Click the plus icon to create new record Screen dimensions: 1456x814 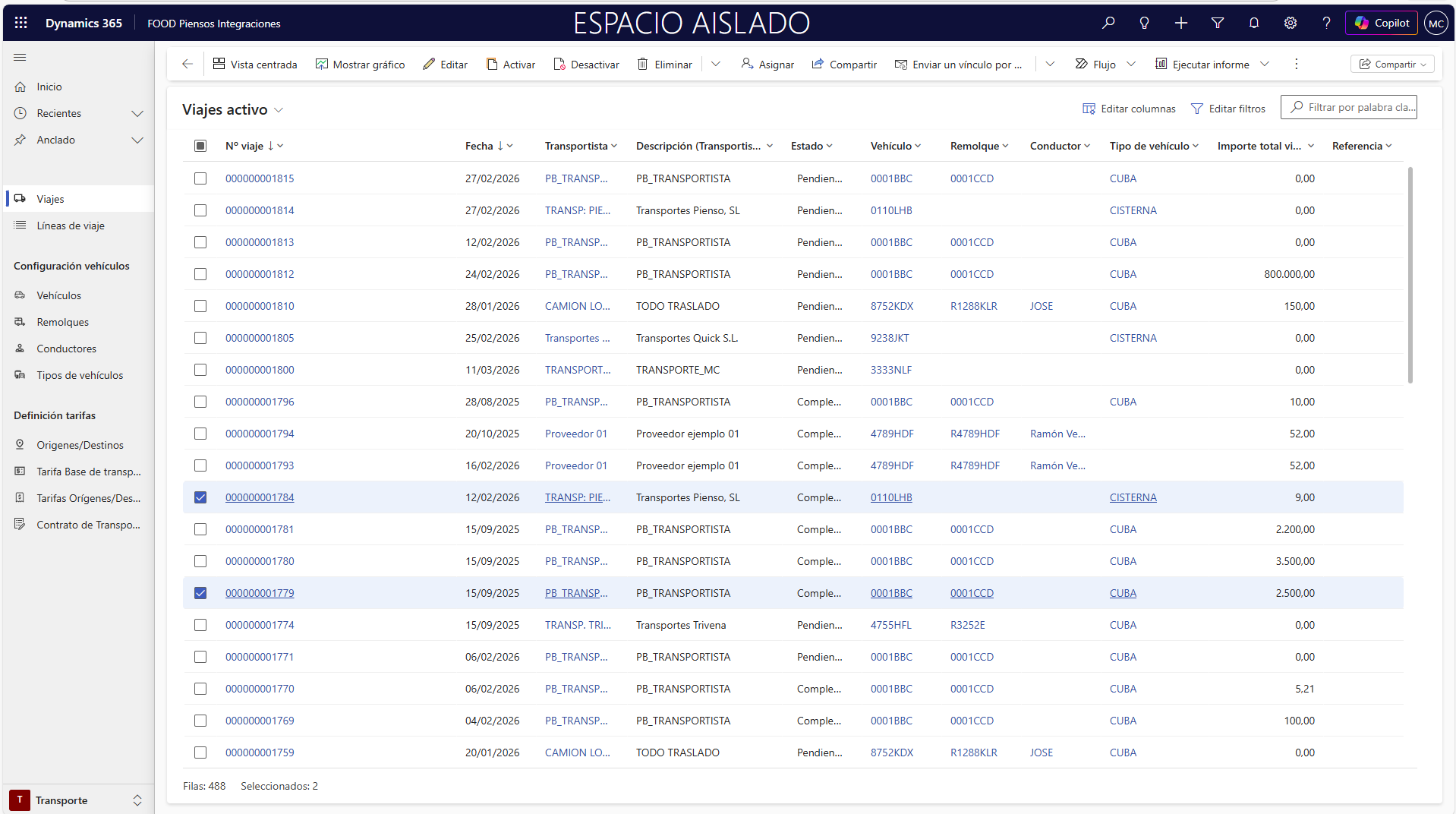[x=1181, y=23]
